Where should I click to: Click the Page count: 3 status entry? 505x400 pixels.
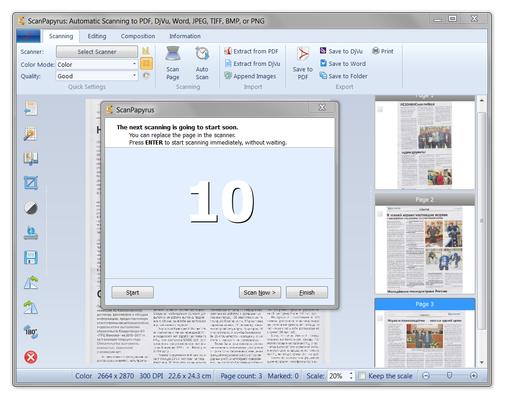click(241, 376)
